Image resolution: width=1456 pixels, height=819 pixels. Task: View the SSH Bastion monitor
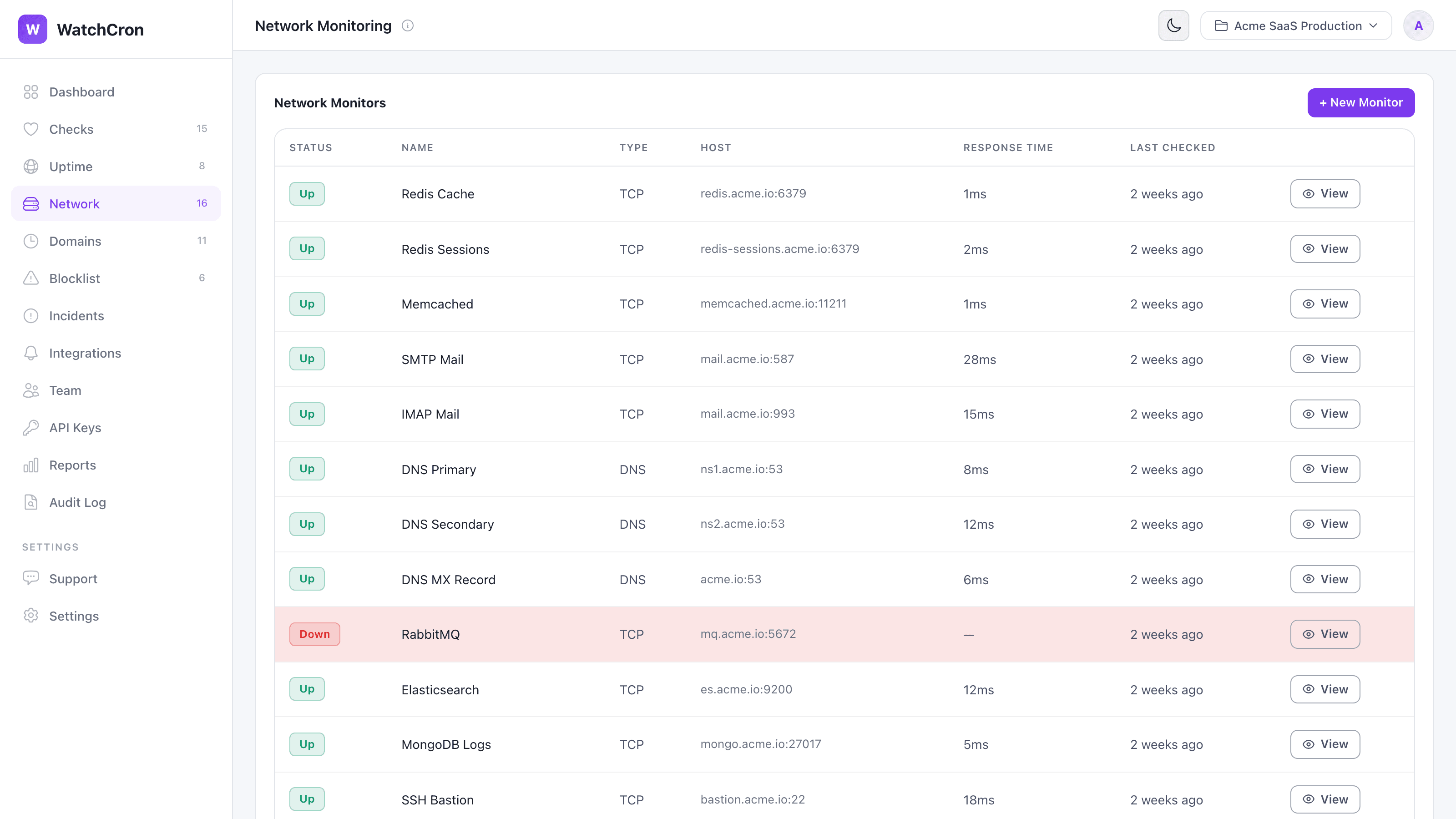[x=1325, y=800]
